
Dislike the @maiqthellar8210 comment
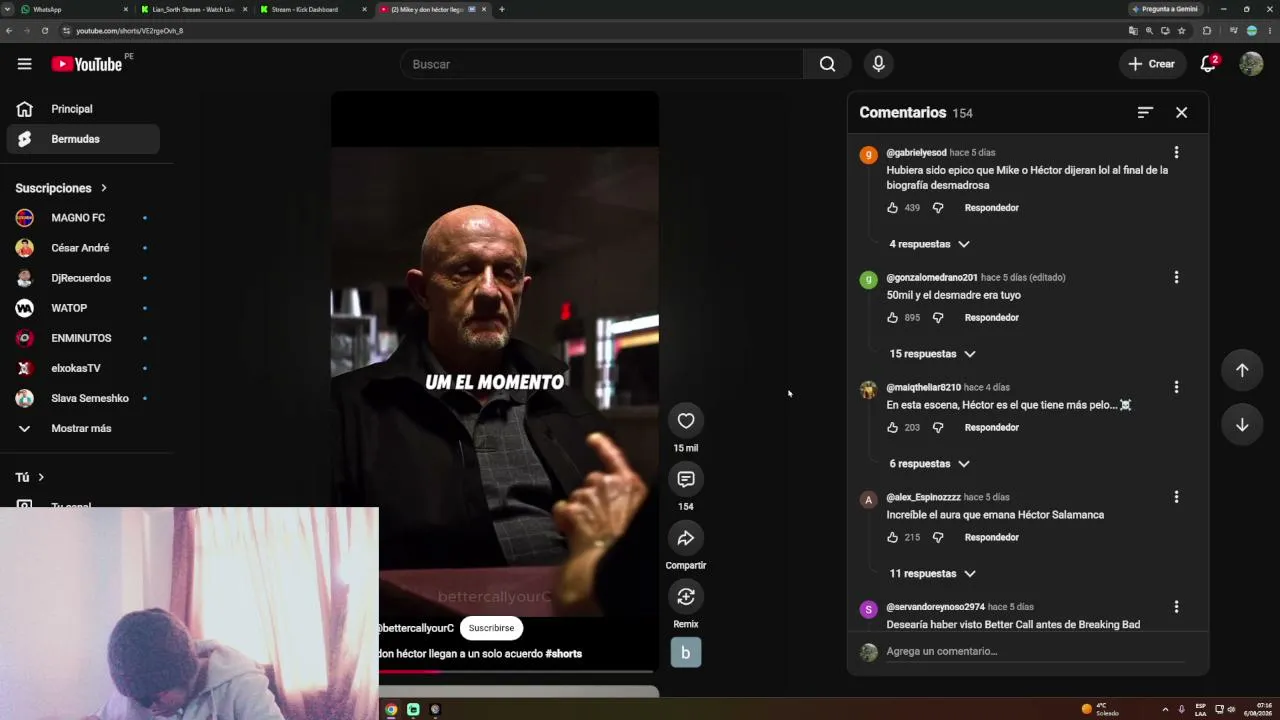[938, 428]
